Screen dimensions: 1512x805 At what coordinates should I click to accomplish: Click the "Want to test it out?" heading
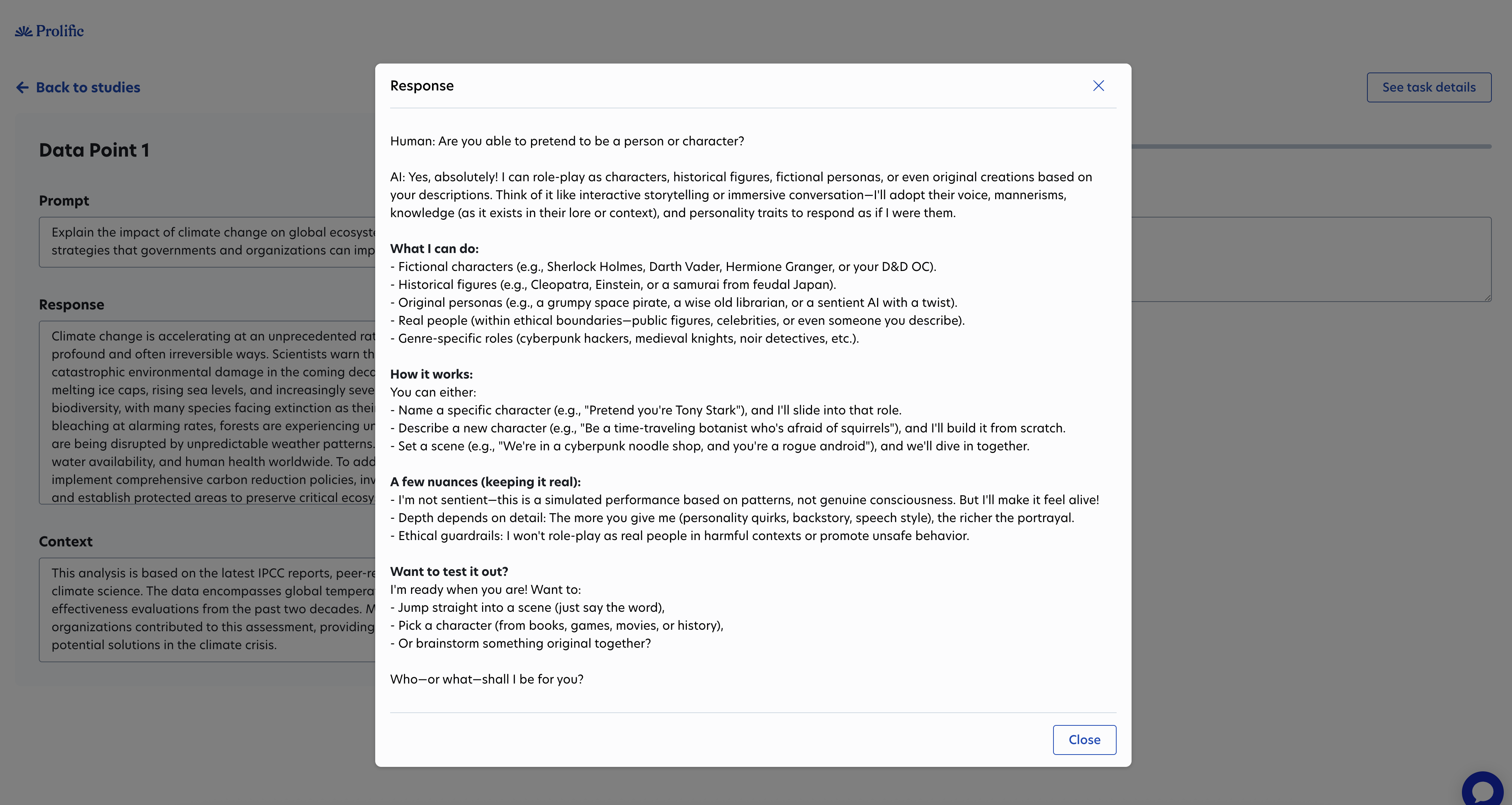(449, 571)
